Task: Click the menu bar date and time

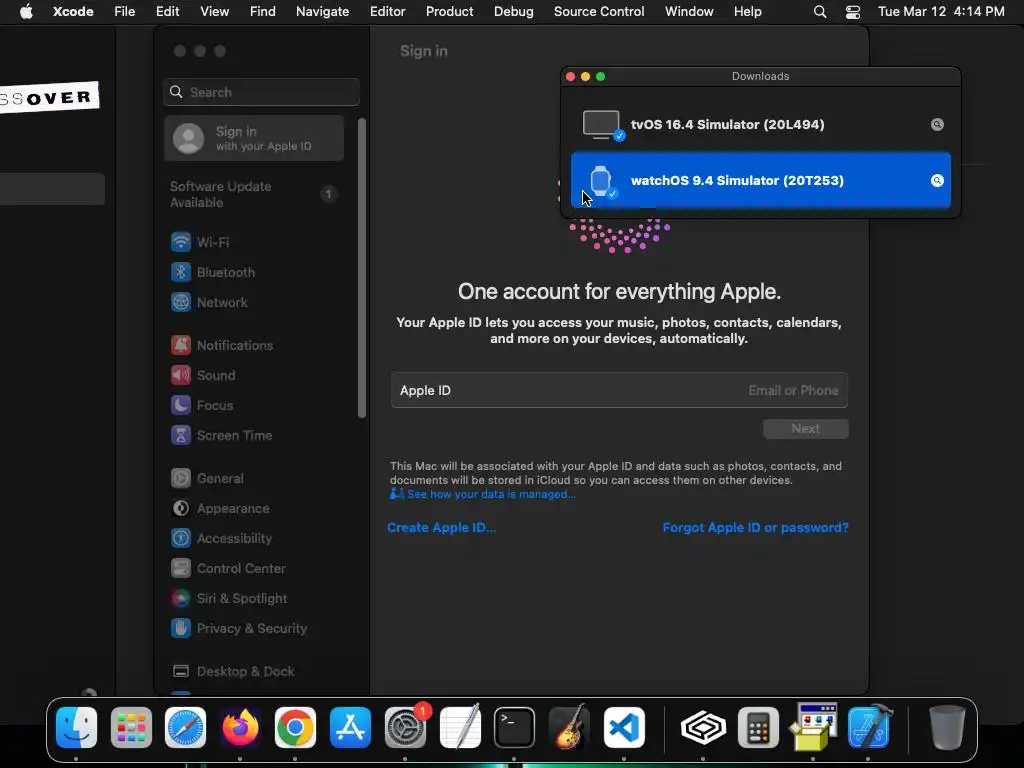Action: [x=941, y=12]
